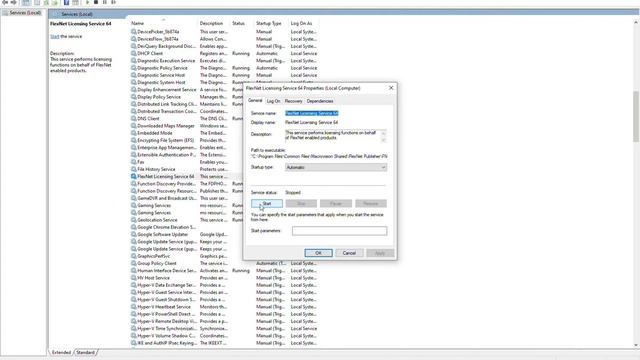Click Cancel in the Properties dialog
The width and height of the screenshot is (640, 360).
(x=349, y=253)
